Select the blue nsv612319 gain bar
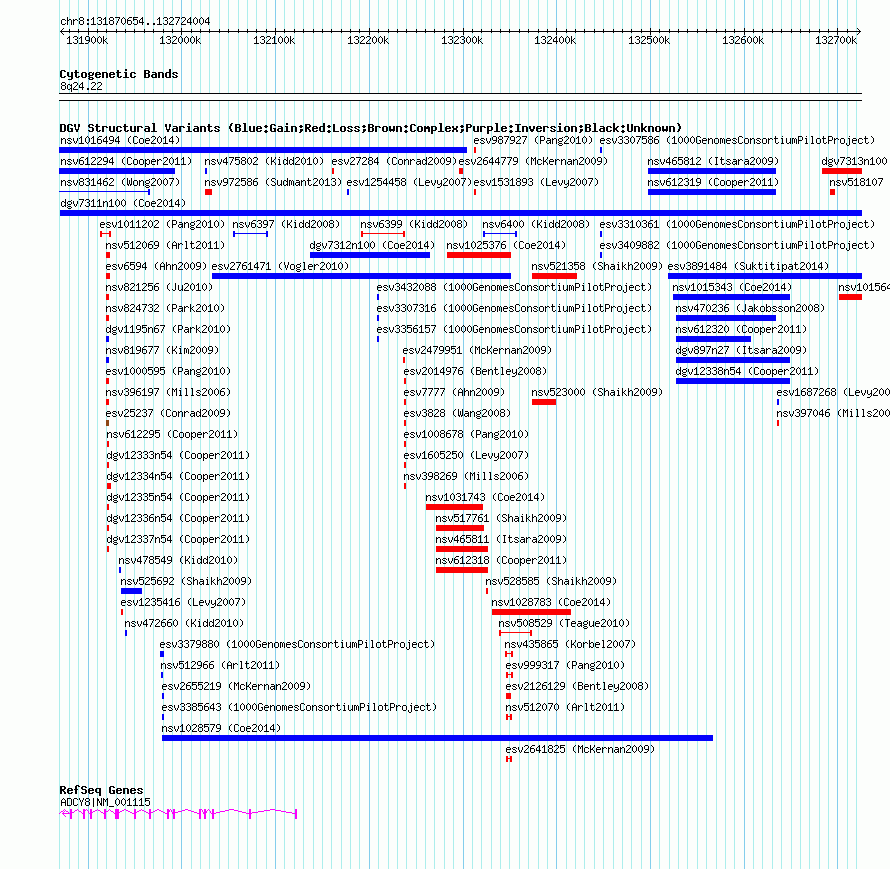Screen dimensions: 890x869 pos(712,192)
